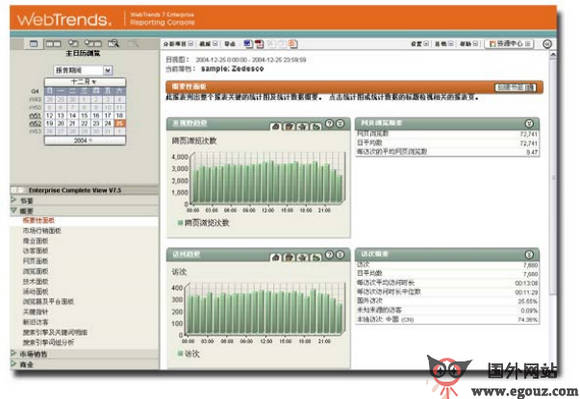Click the white button on the orange title bar

pyautogui.click(x=515, y=87)
